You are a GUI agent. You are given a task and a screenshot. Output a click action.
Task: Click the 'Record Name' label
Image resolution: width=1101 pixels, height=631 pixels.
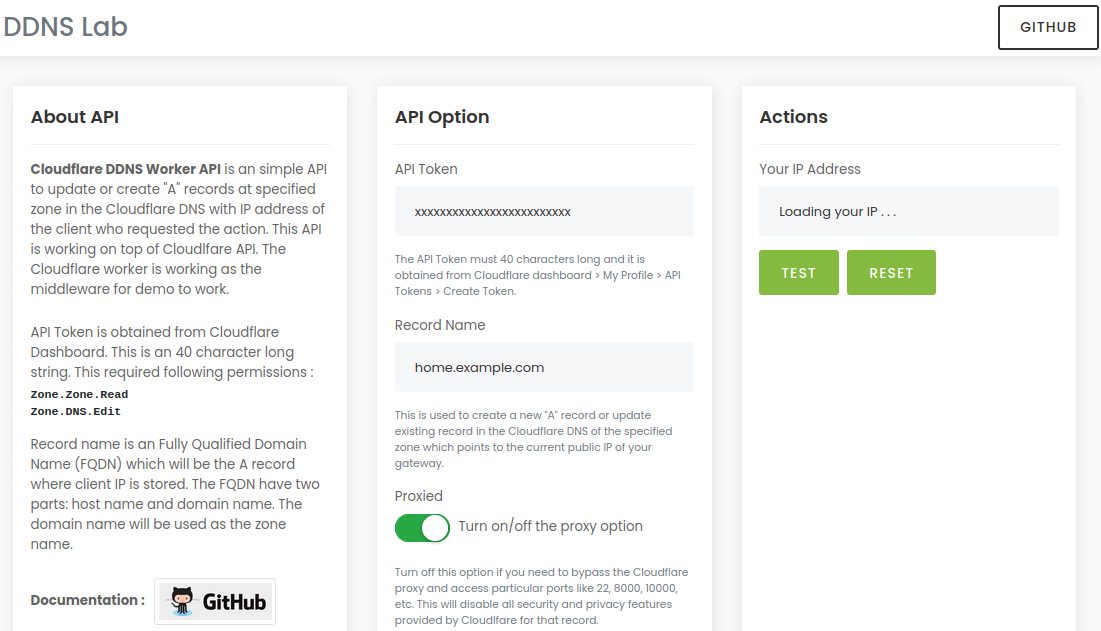pyautogui.click(x=440, y=325)
